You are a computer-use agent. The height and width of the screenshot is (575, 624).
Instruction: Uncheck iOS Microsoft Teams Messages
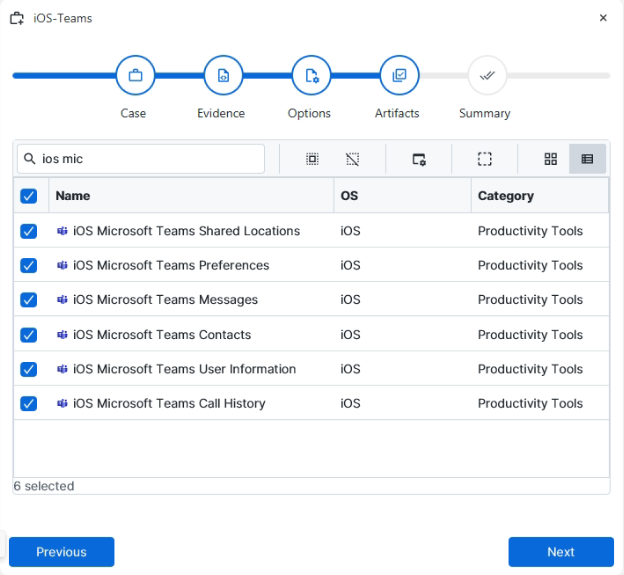(x=29, y=300)
